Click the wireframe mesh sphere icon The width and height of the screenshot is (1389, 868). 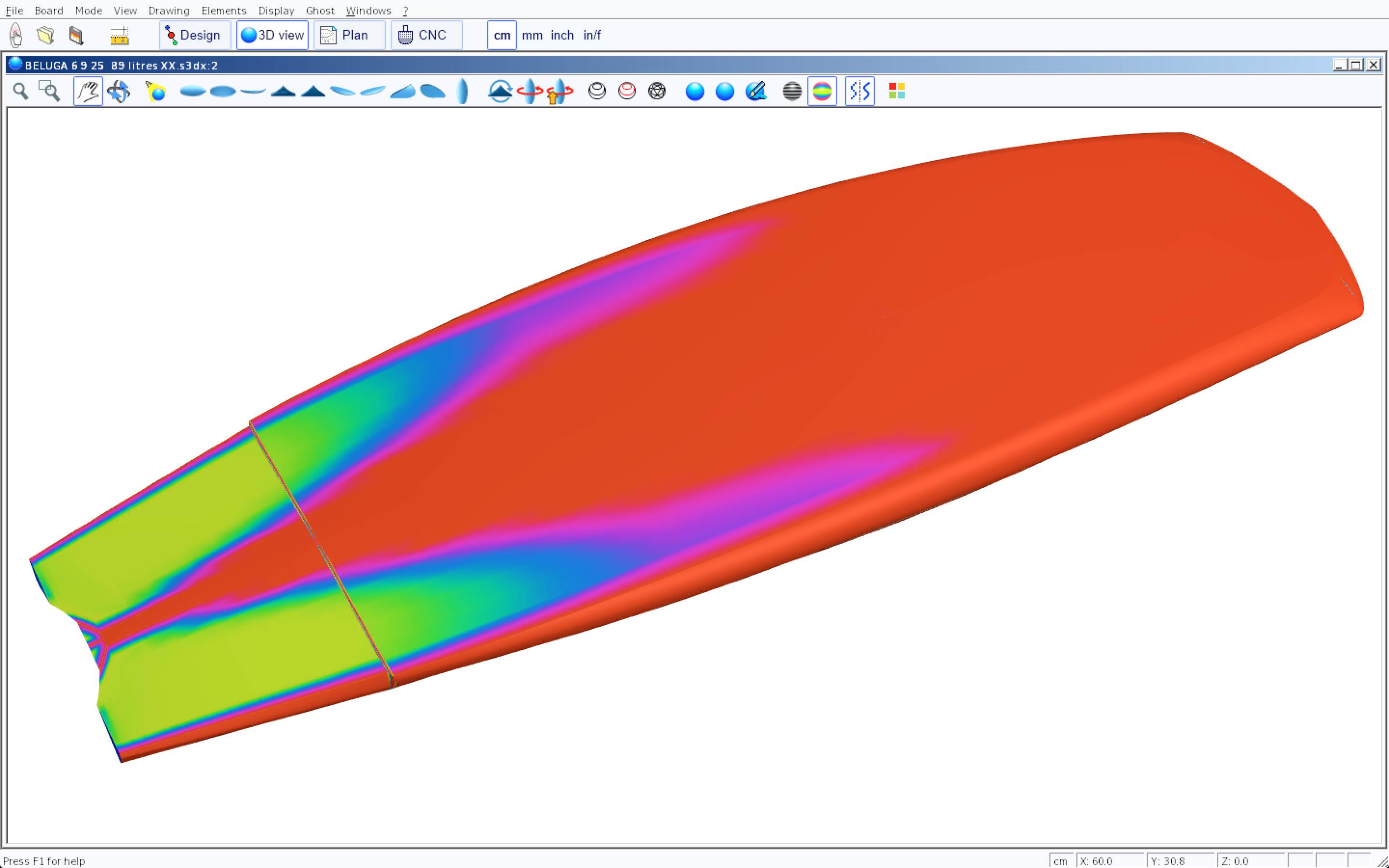pos(656,91)
